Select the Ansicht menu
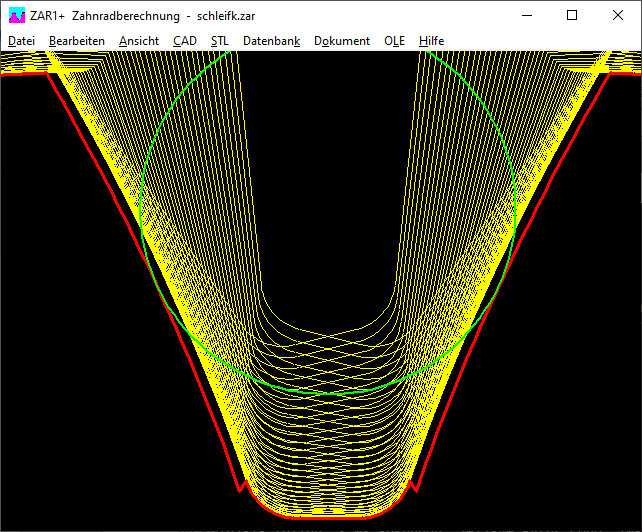642x532 pixels. 139,41
